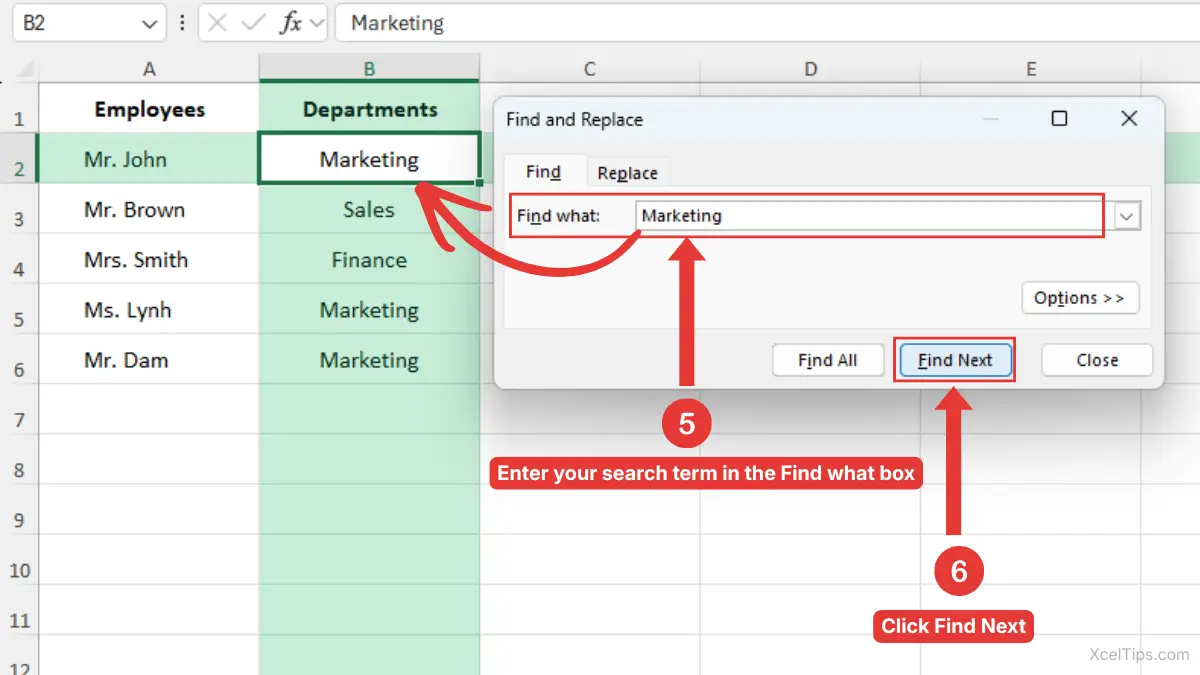Select row 4 header
Image resolution: width=1200 pixels, height=675 pixels.
pos(19,260)
